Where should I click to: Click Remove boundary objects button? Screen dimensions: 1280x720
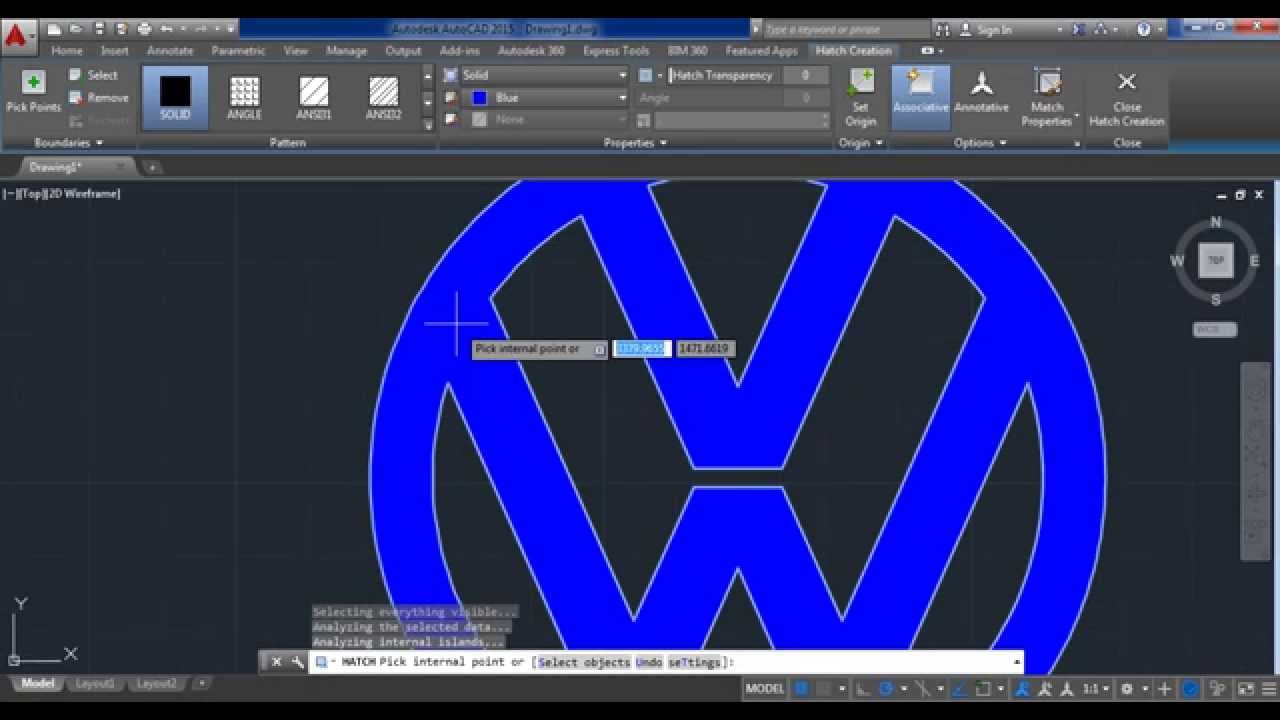click(x=98, y=97)
